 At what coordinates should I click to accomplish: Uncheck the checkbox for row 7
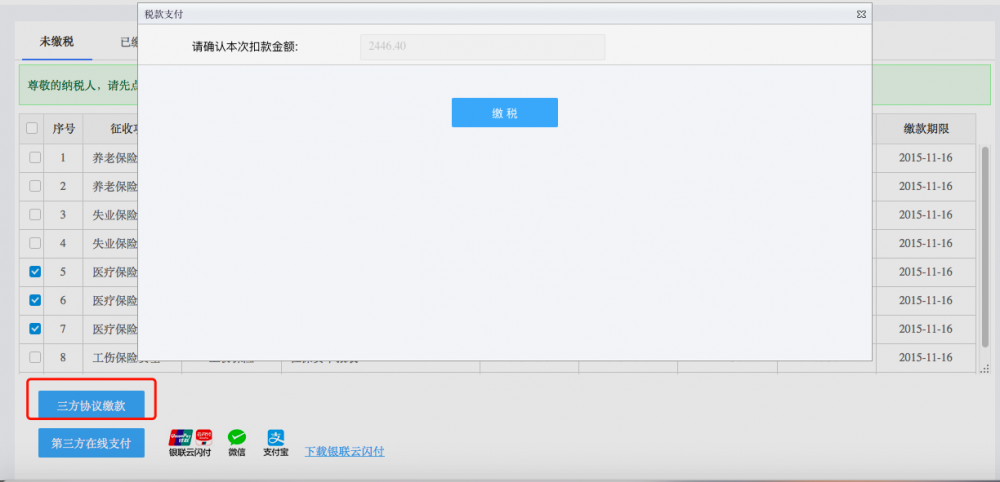[35, 328]
